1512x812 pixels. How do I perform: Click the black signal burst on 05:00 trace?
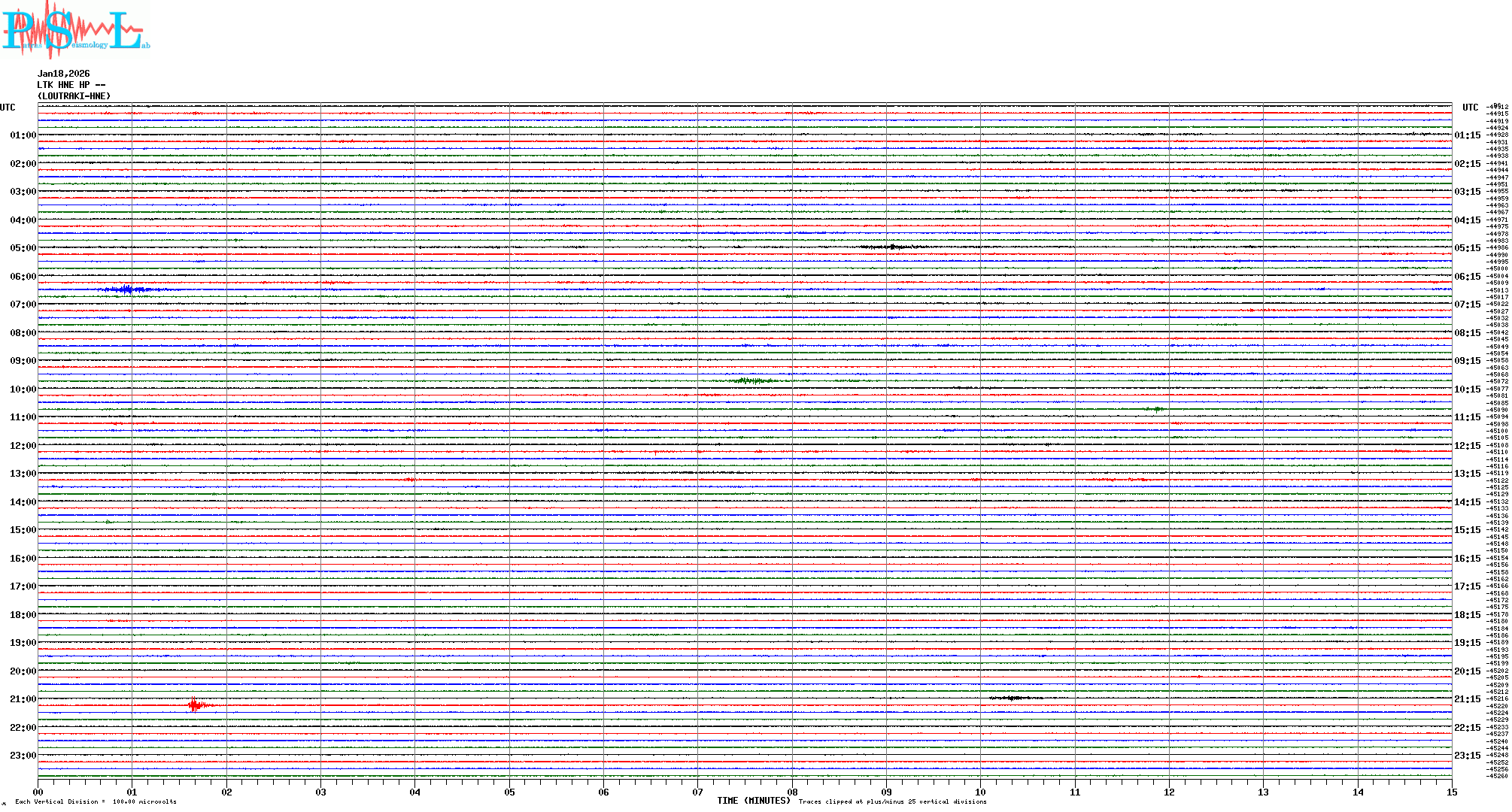click(892, 247)
